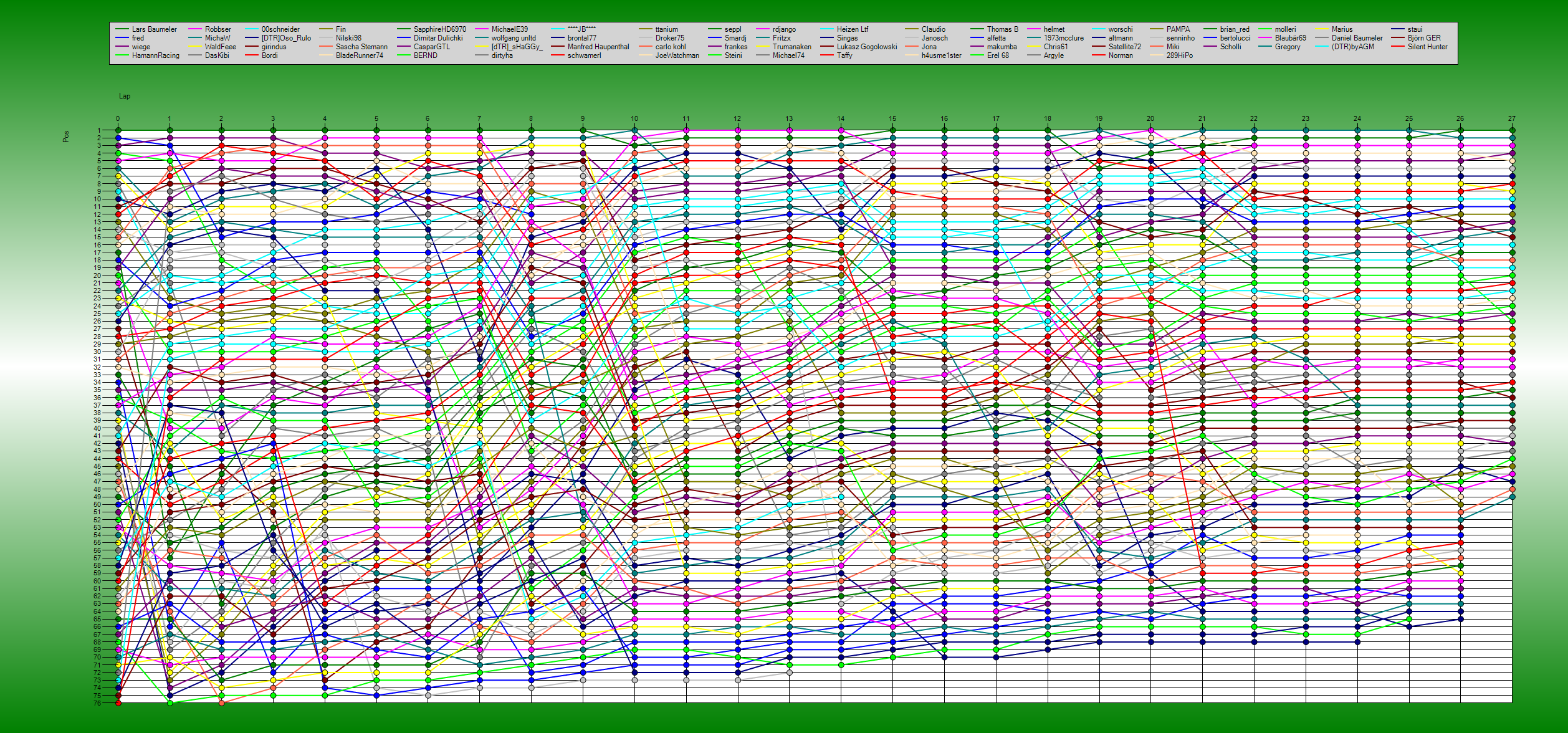Select 289HiPo legend entry
1568x733 pixels.
click(x=1179, y=55)
